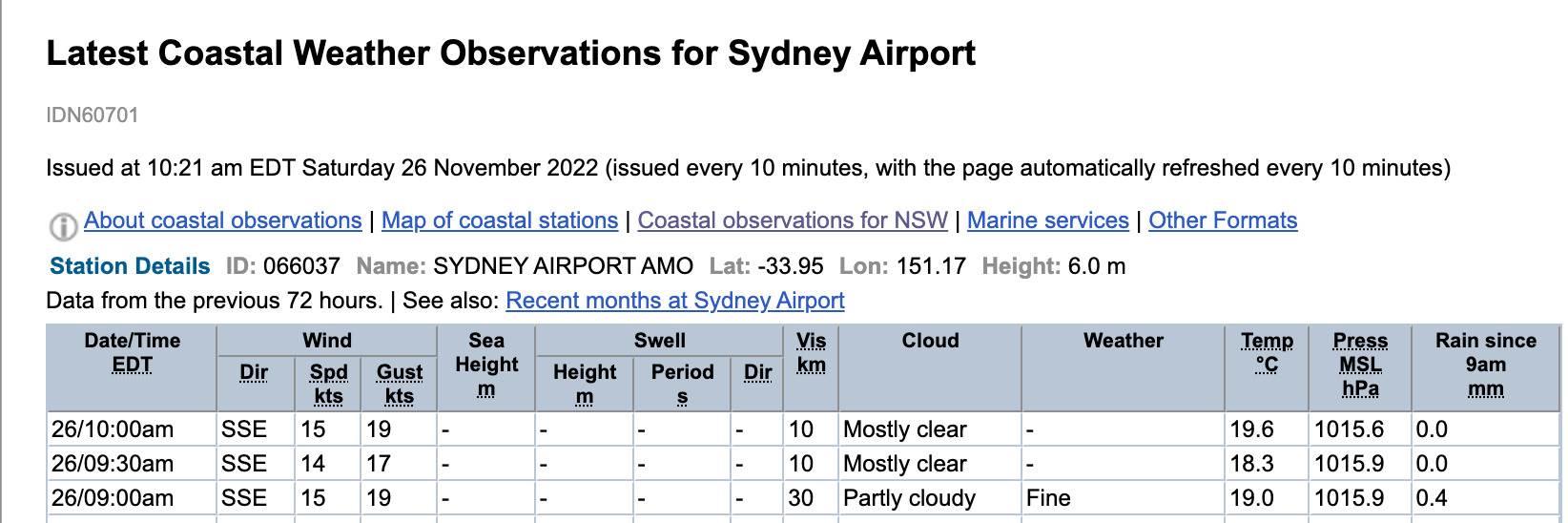Open the Map of coastal stations link
This screenshot has width=1568, height=523.
[x=500, y=220]
